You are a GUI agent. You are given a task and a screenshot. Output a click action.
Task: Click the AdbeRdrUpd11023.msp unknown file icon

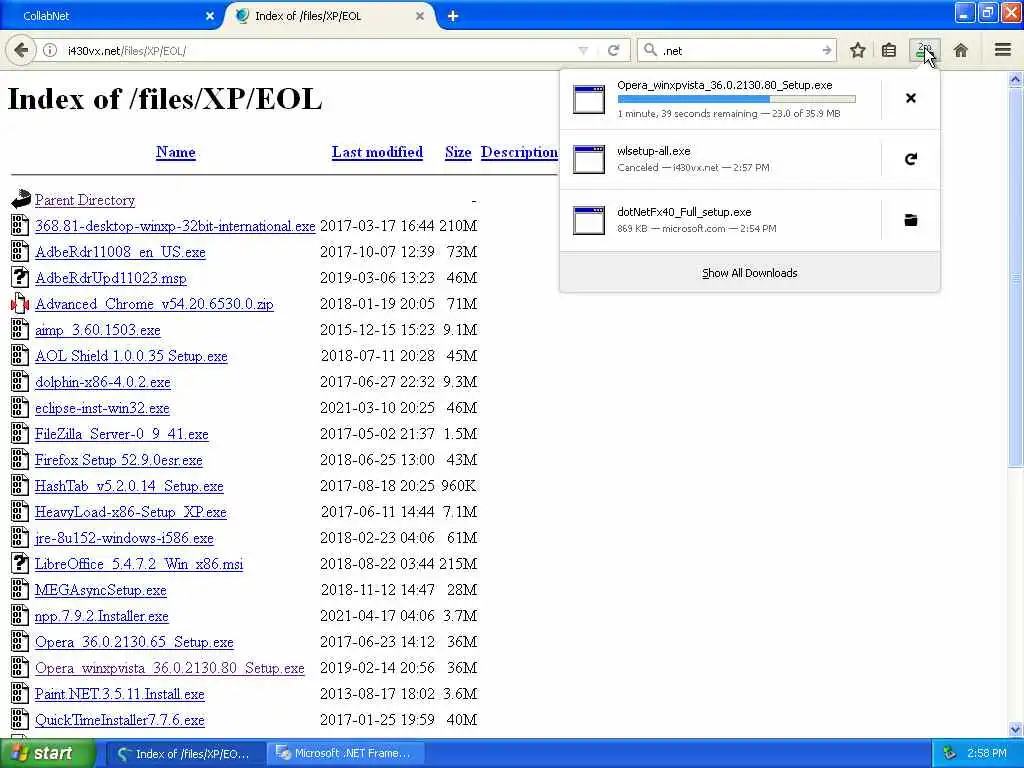[x=20, y=278]
